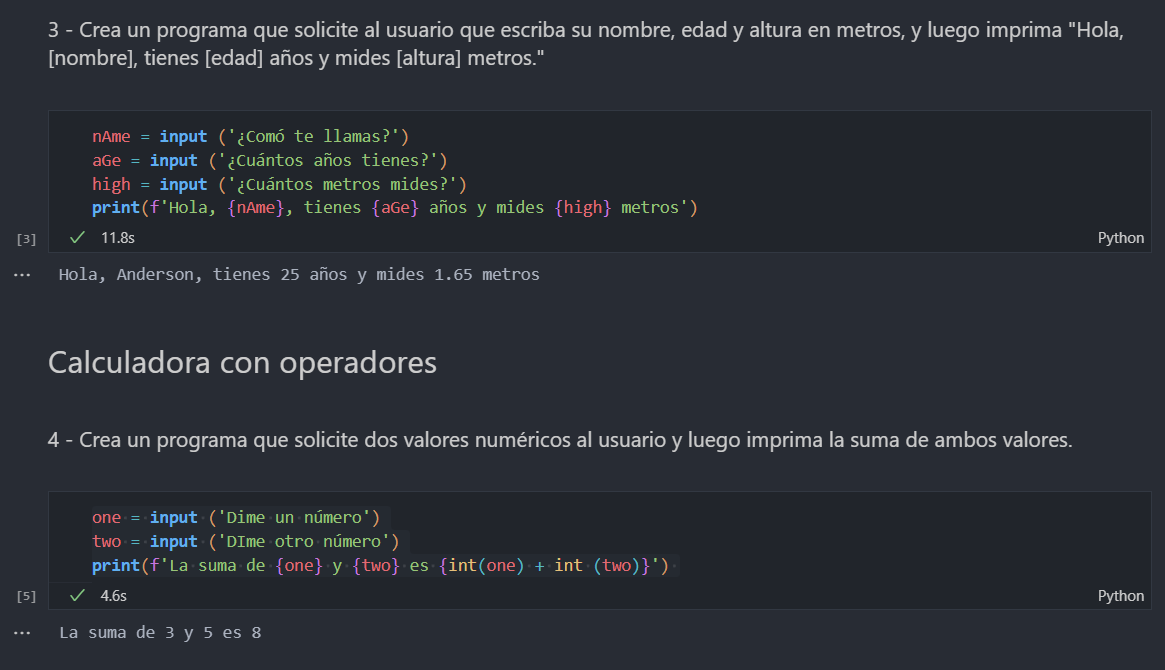Viewport: 1165px width, 670px height.
Task: Click exercise 4 instruction markdown text
Action: click(560, 440)
